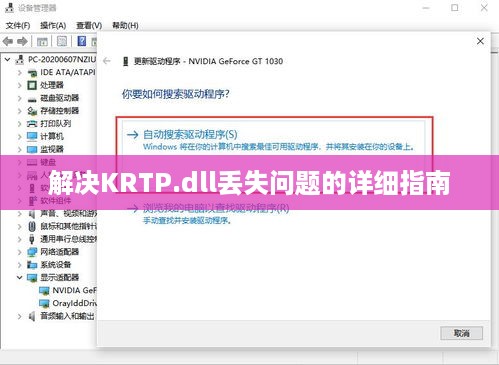499x365 pixels.
Task: Click the 取消 button in the dialog
Action: click(x=462, y=333)
